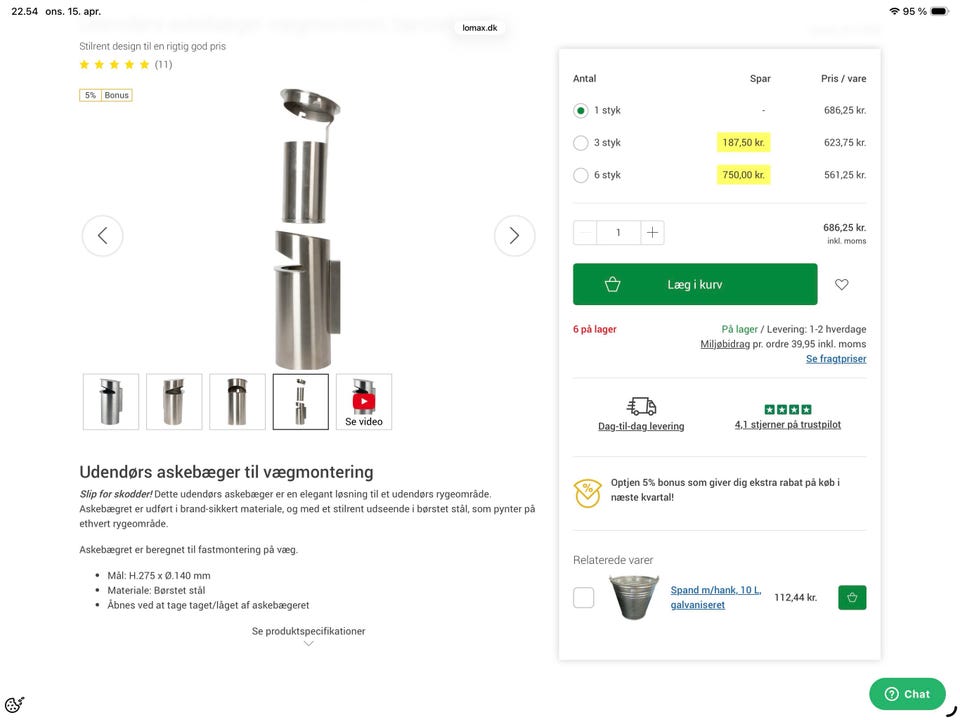
Task: Click previous image arrow in gallery
Action: coord(102,236)
